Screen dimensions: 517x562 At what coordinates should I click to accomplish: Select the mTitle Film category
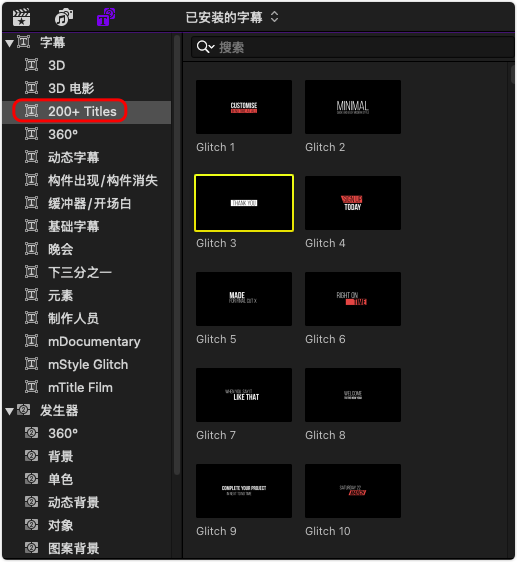click(x=86, y=387)
